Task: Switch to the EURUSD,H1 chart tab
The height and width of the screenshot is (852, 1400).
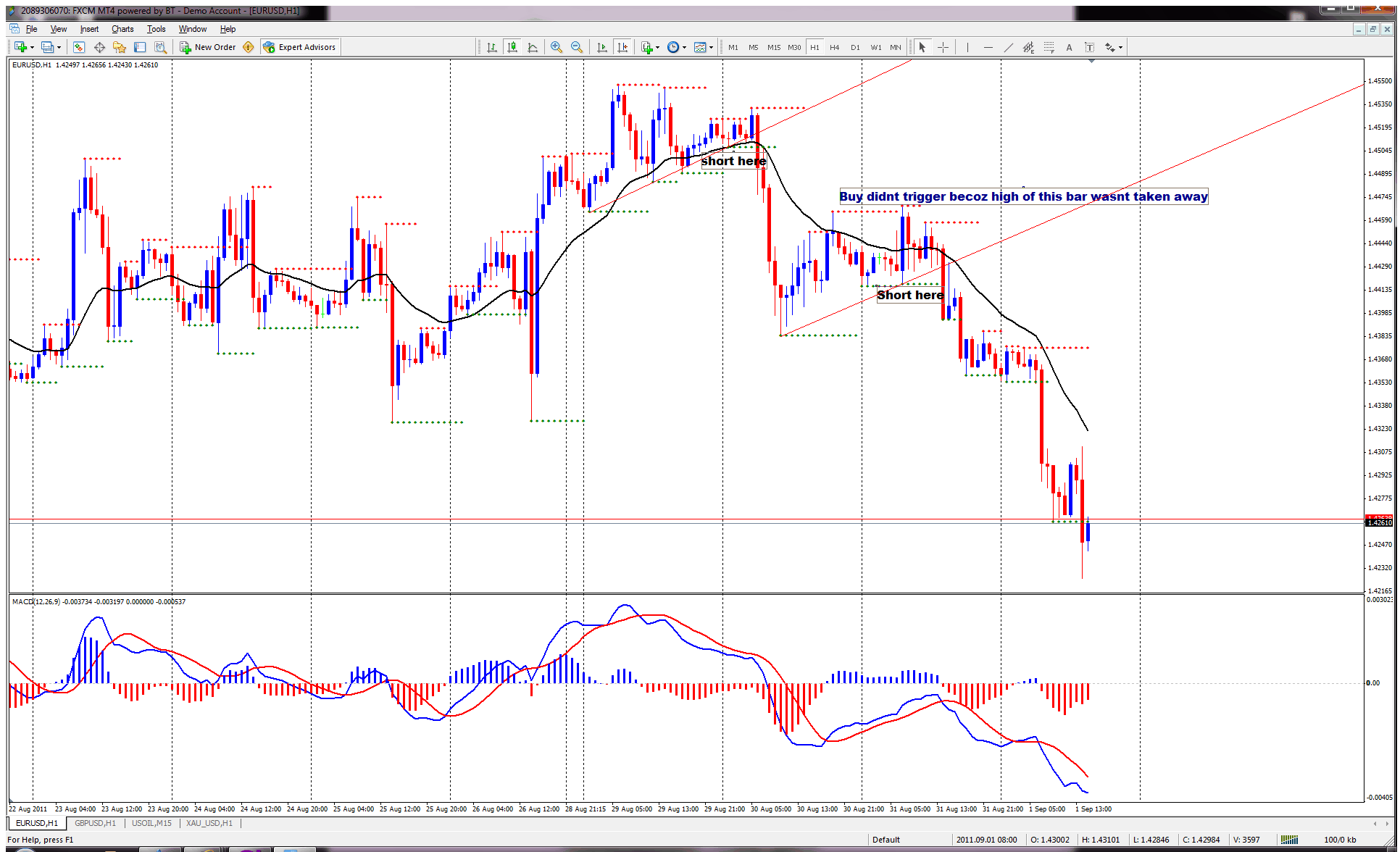Action: coord(37,823)
